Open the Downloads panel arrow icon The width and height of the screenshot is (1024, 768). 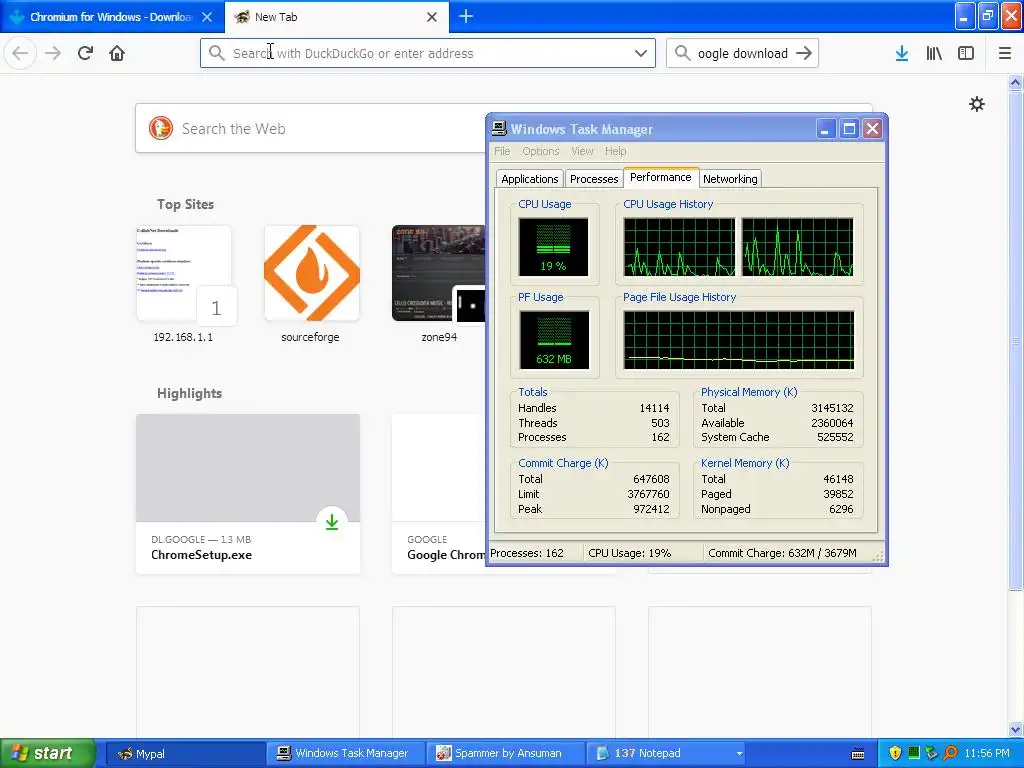902,53
